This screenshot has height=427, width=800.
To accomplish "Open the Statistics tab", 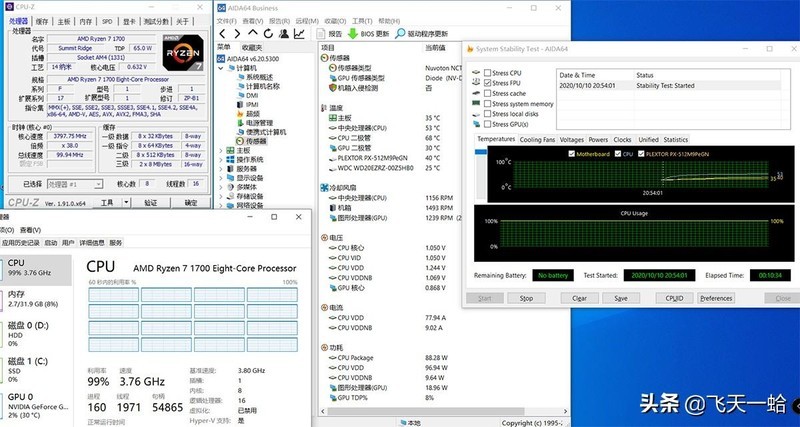I will pos(676,139).
